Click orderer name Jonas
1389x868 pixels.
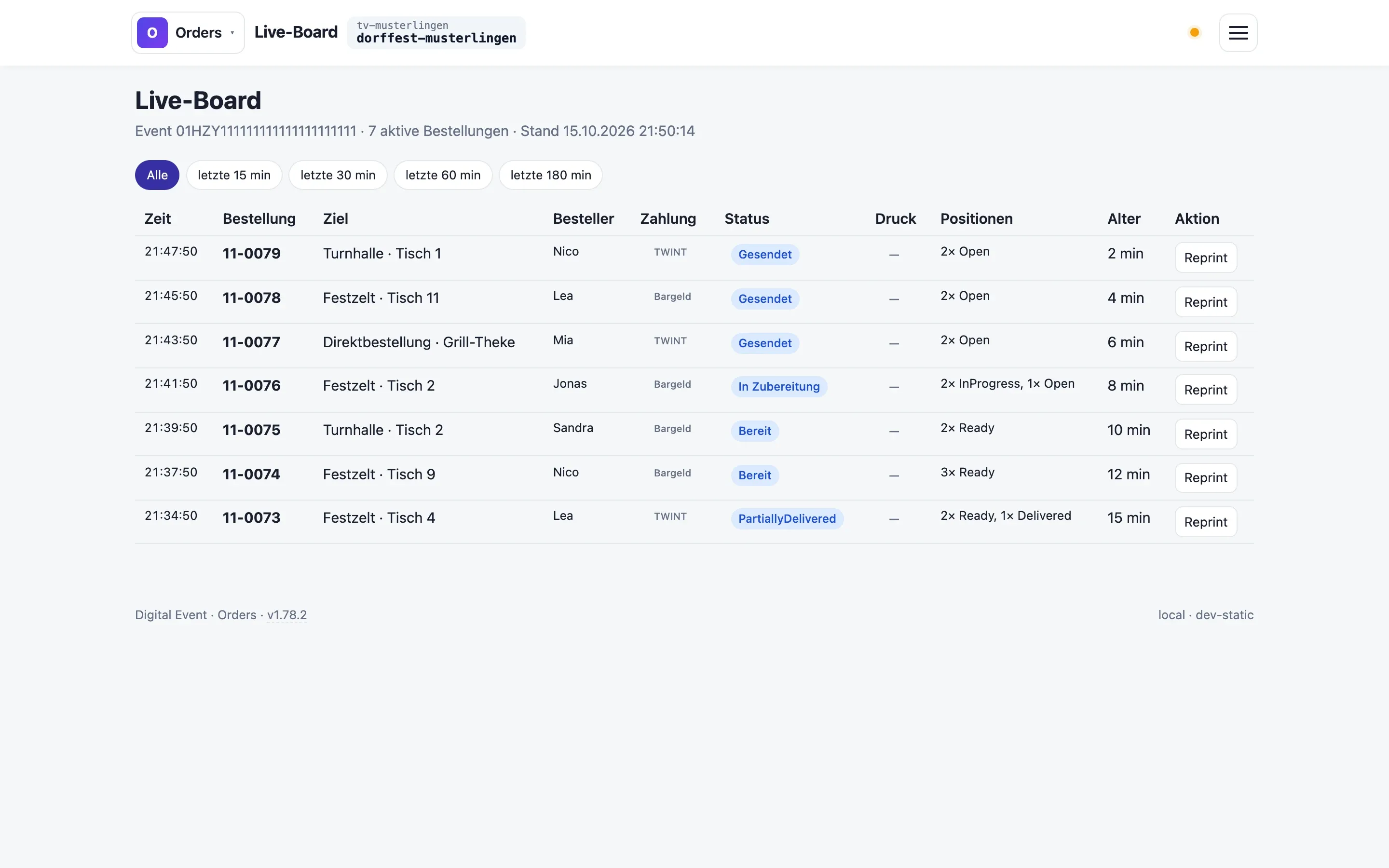(570, 383)
